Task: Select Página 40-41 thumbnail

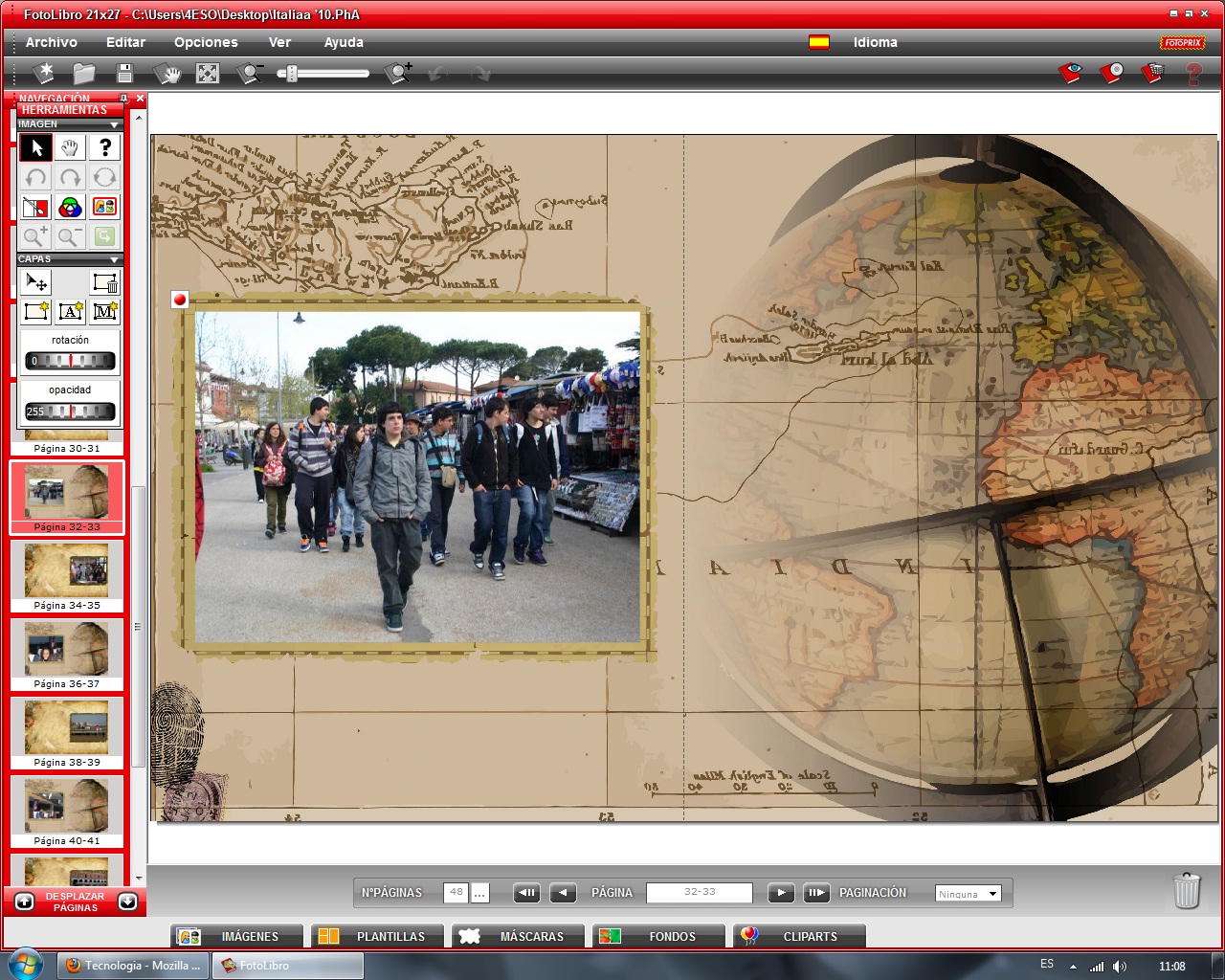Action: click(x=67, y=812)
